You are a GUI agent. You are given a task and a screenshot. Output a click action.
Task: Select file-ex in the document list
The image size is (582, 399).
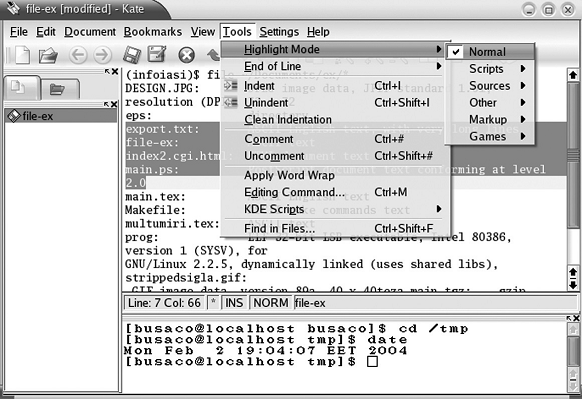click(x=61, y=116)
